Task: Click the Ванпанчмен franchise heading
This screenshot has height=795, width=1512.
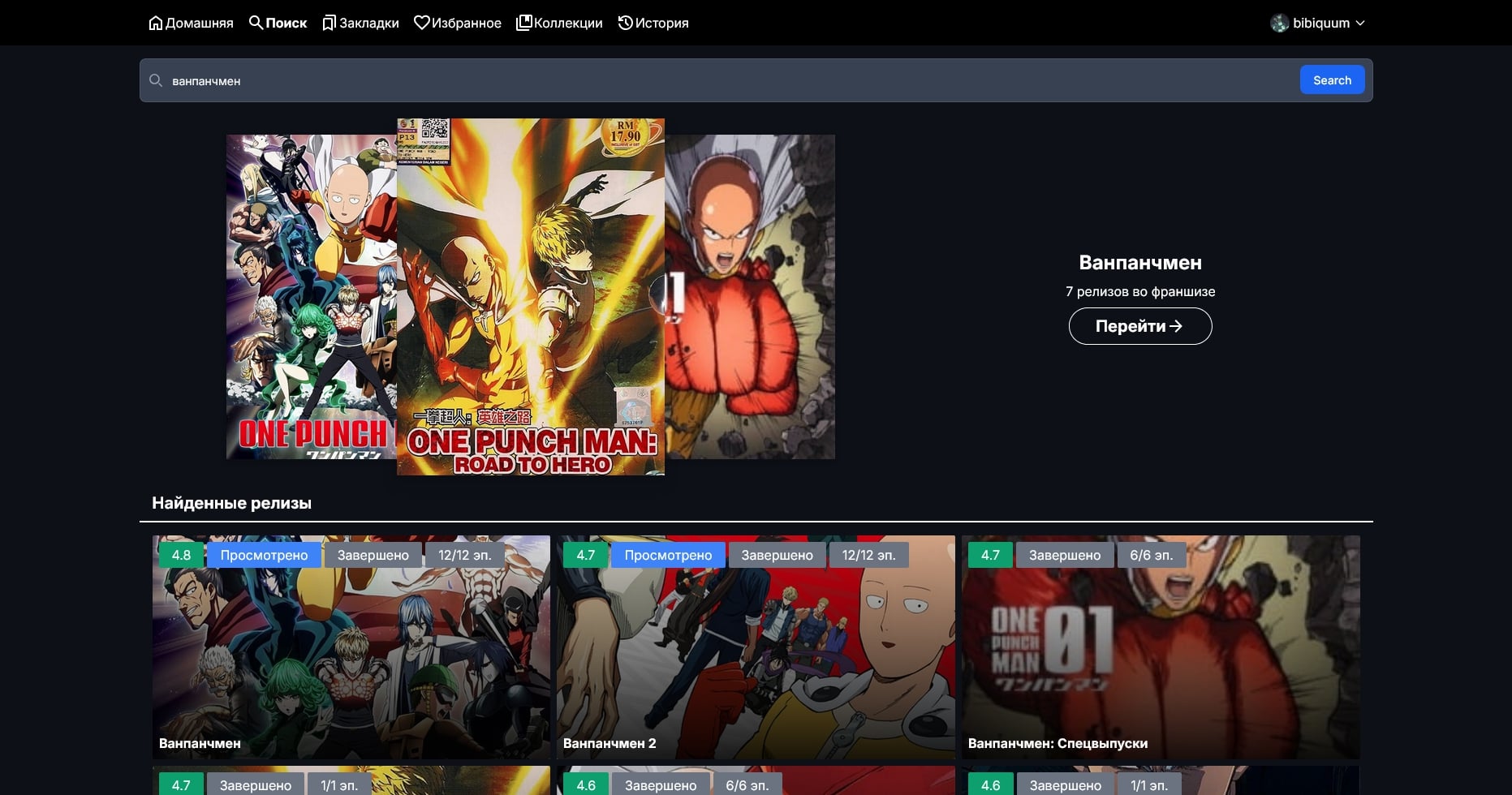Action: [x=1140, y=263]
